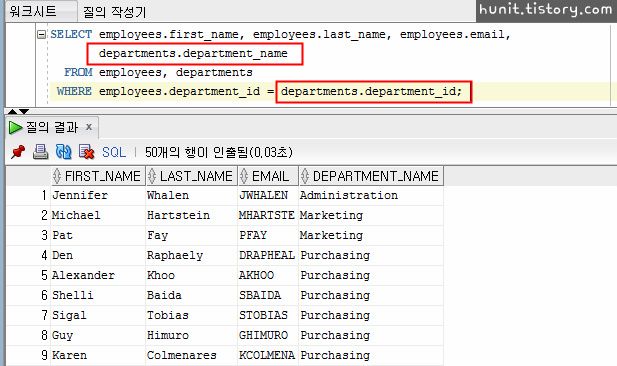
Task: Select the STOBIAS email cell
Action: 268,316
